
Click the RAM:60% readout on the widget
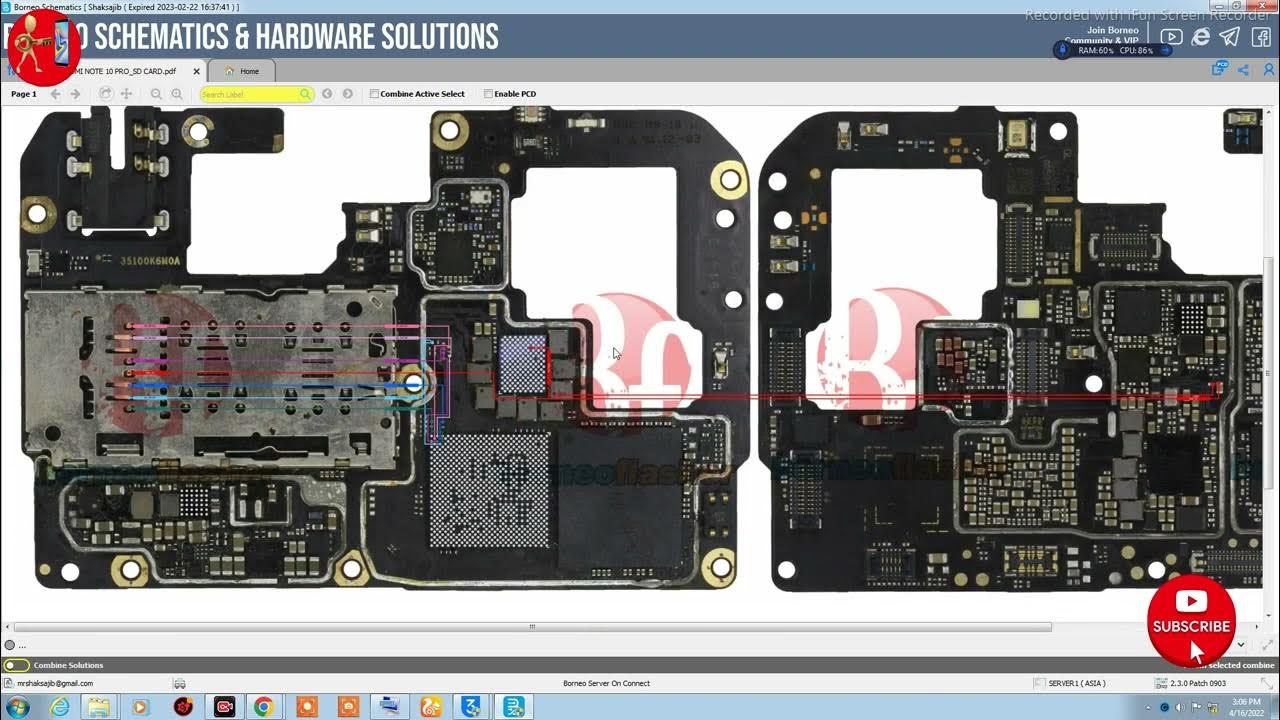(1096, 50)
